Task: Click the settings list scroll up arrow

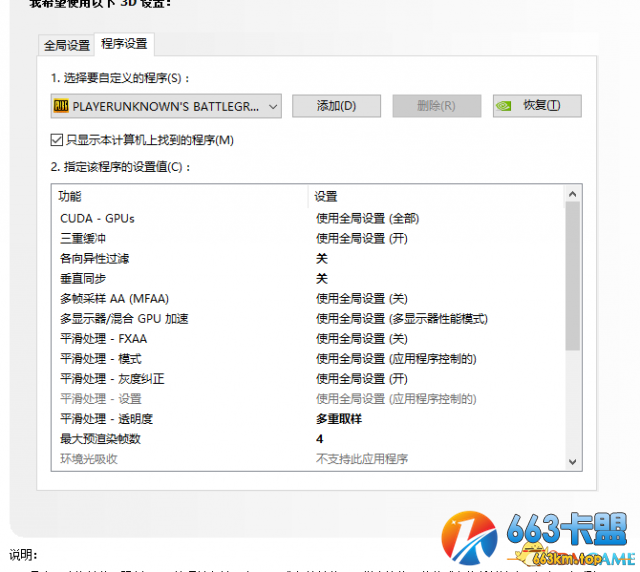Action: [x=573, y=194]
